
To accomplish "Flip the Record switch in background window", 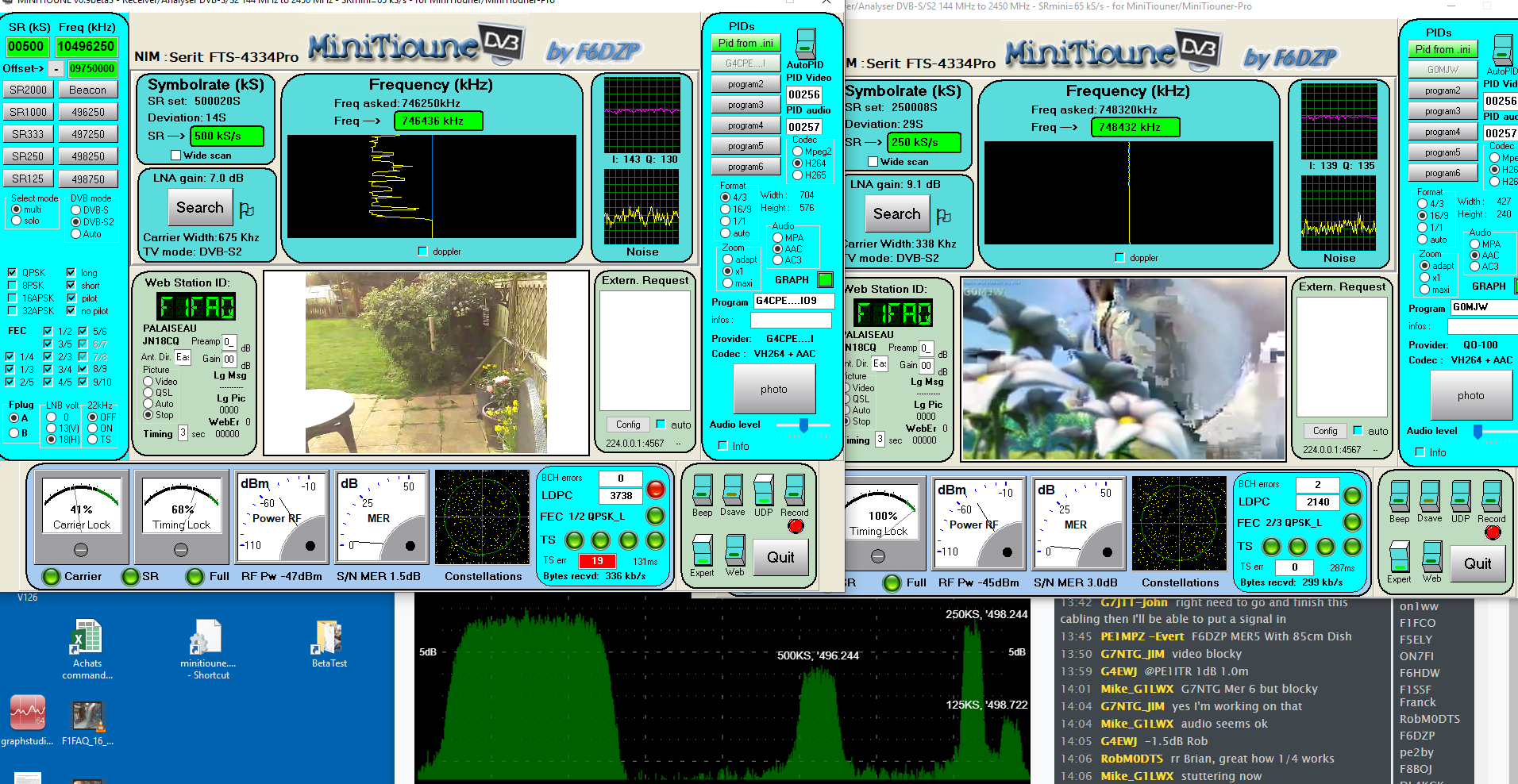I will point(1492,496).
